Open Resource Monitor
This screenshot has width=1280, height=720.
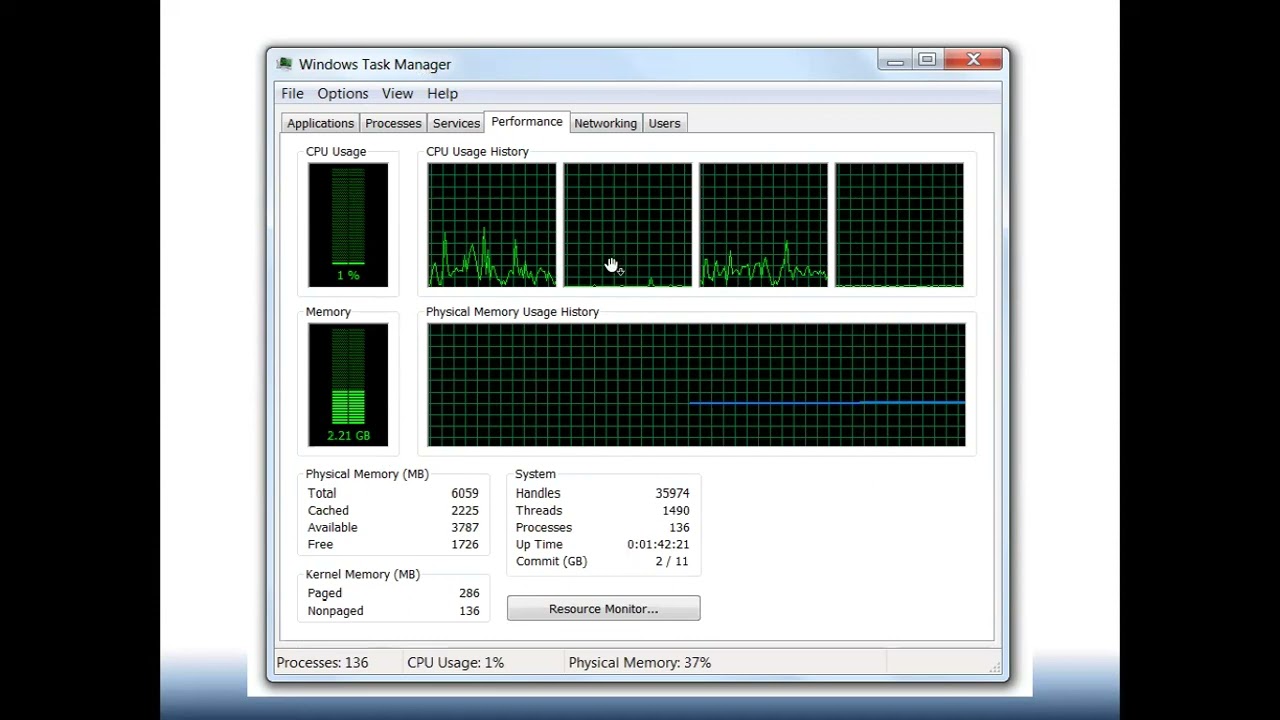603,609
